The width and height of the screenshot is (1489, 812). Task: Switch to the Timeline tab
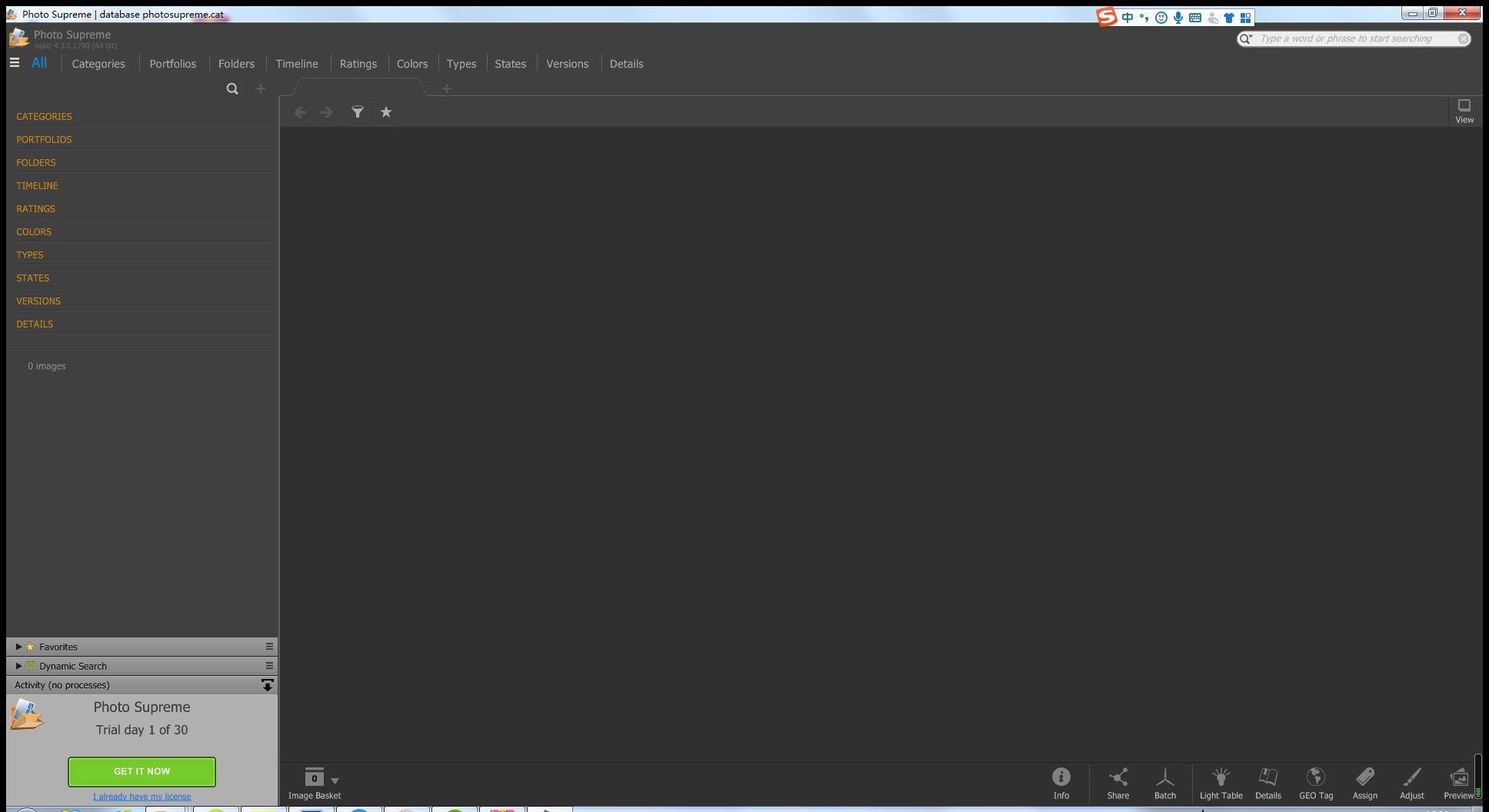point(297,64)
